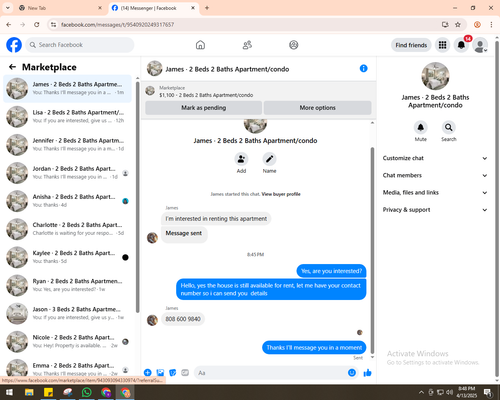Image resolution: width=500 pixels, height=400 pixels.
Task: Open Kaylee's apartment conversation
Action: pyautogui.click(x=67, y=257)
